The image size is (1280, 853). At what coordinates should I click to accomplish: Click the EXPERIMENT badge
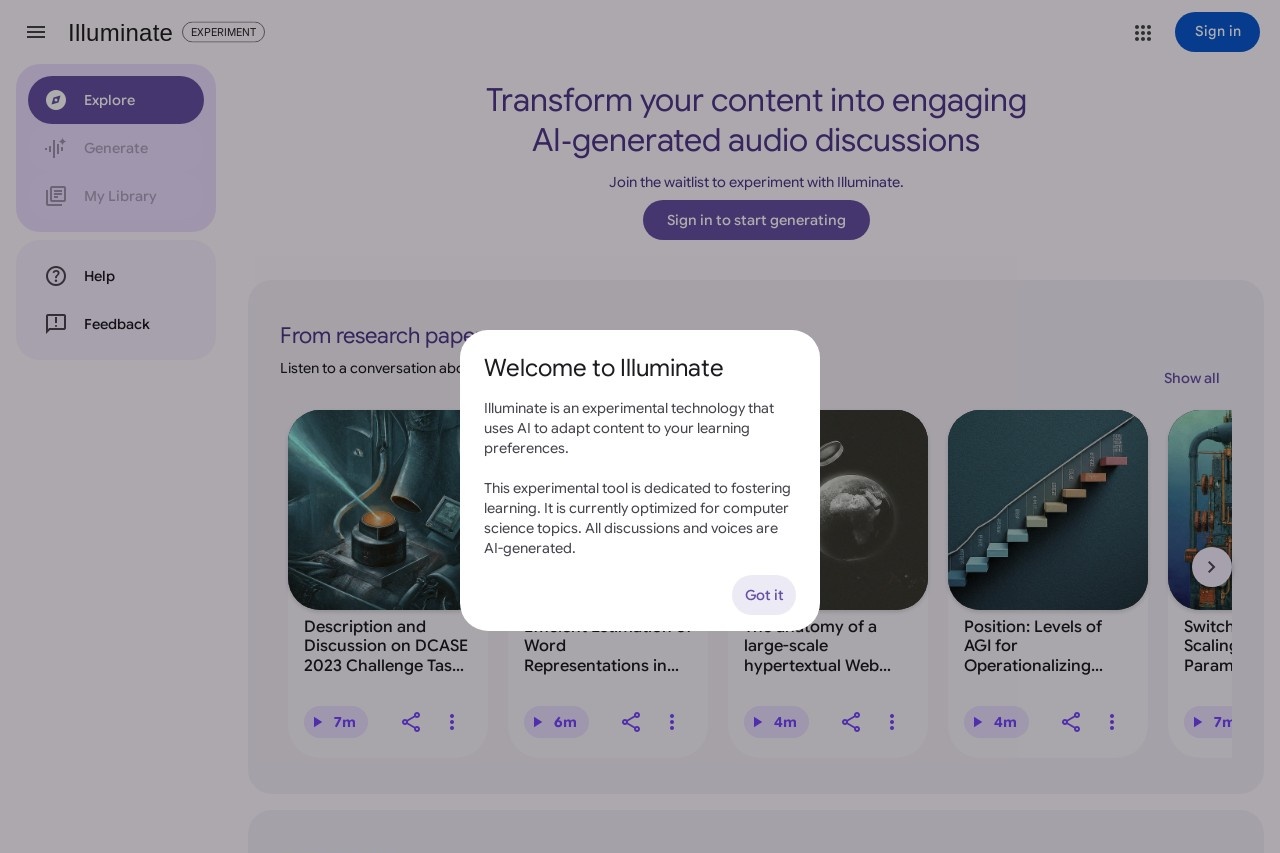click(223, 32)
